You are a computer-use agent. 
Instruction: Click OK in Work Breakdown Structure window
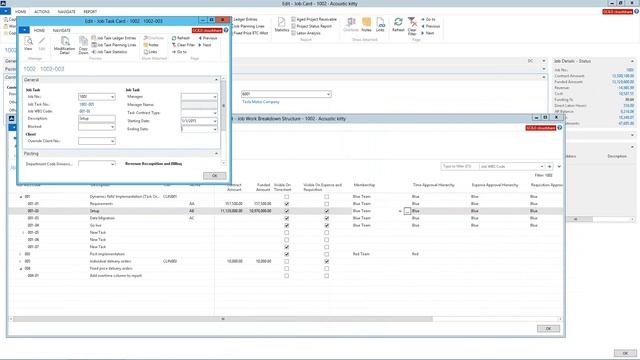click(548, 329)
